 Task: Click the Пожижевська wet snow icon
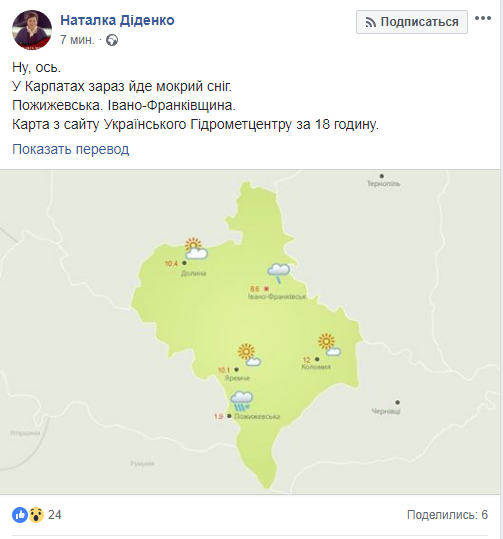coord(242,401)
